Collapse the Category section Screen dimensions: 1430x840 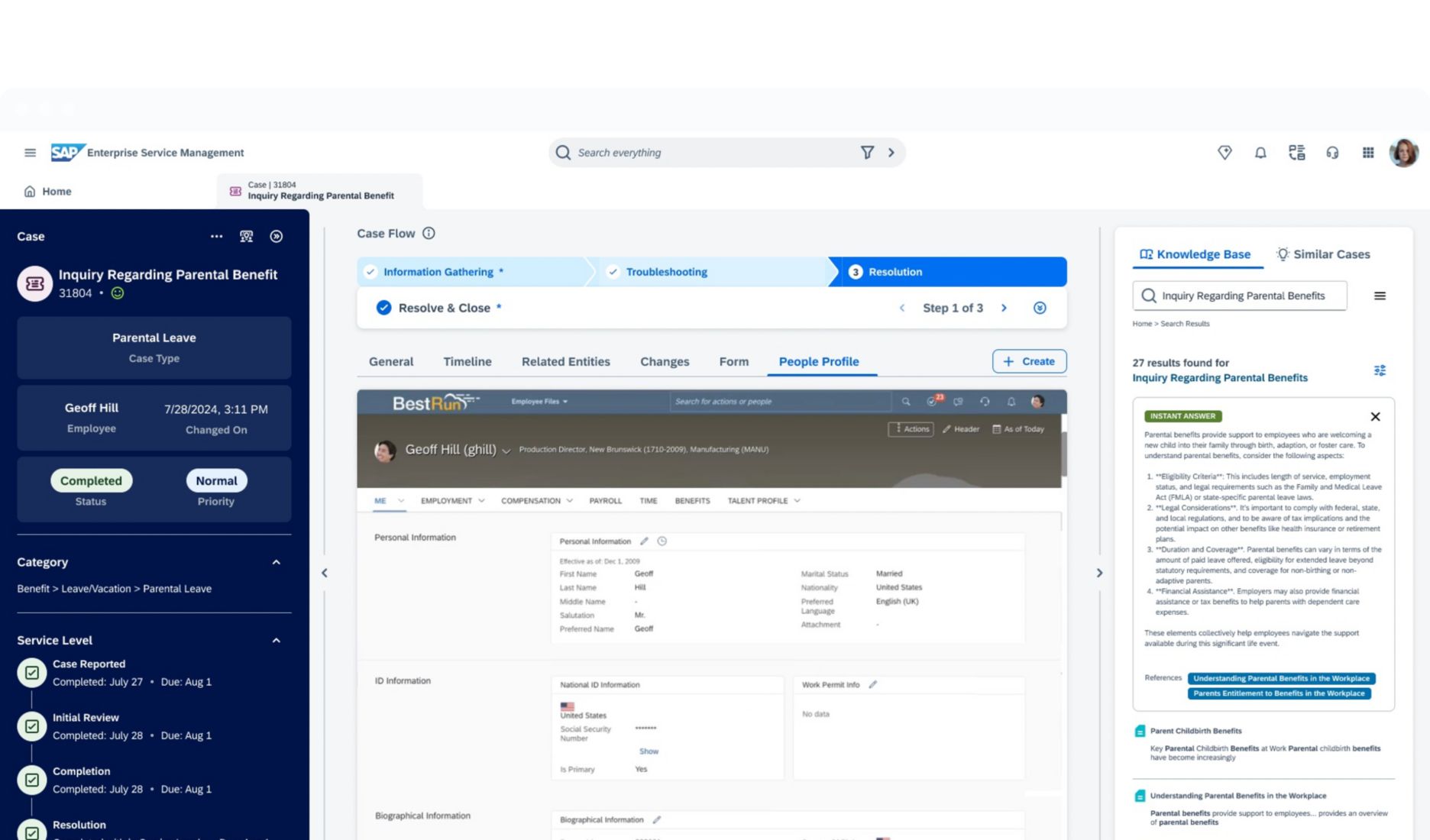(277, 563)
